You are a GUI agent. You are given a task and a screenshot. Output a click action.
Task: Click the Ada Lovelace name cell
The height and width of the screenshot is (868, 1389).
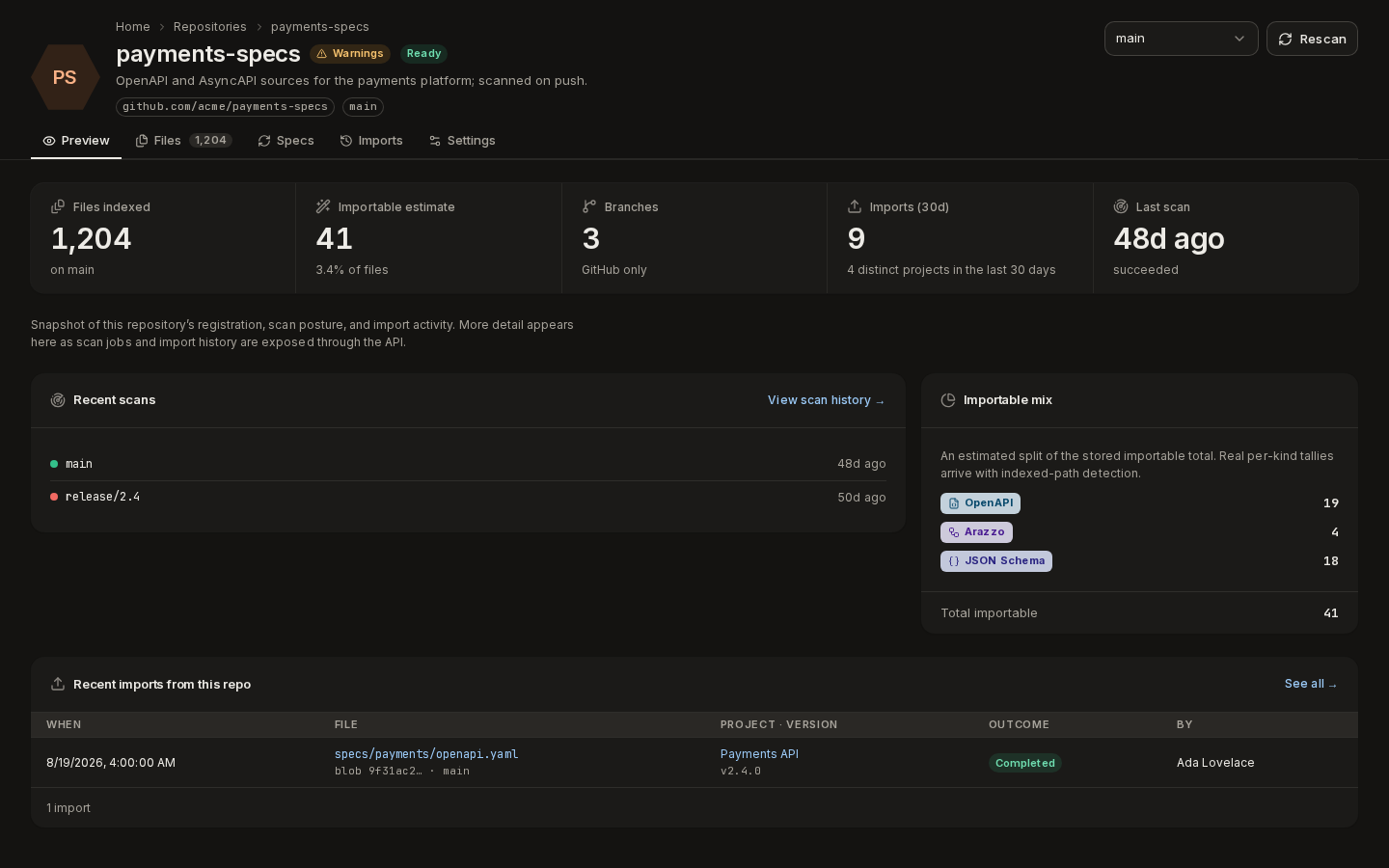click(1215, 763)
